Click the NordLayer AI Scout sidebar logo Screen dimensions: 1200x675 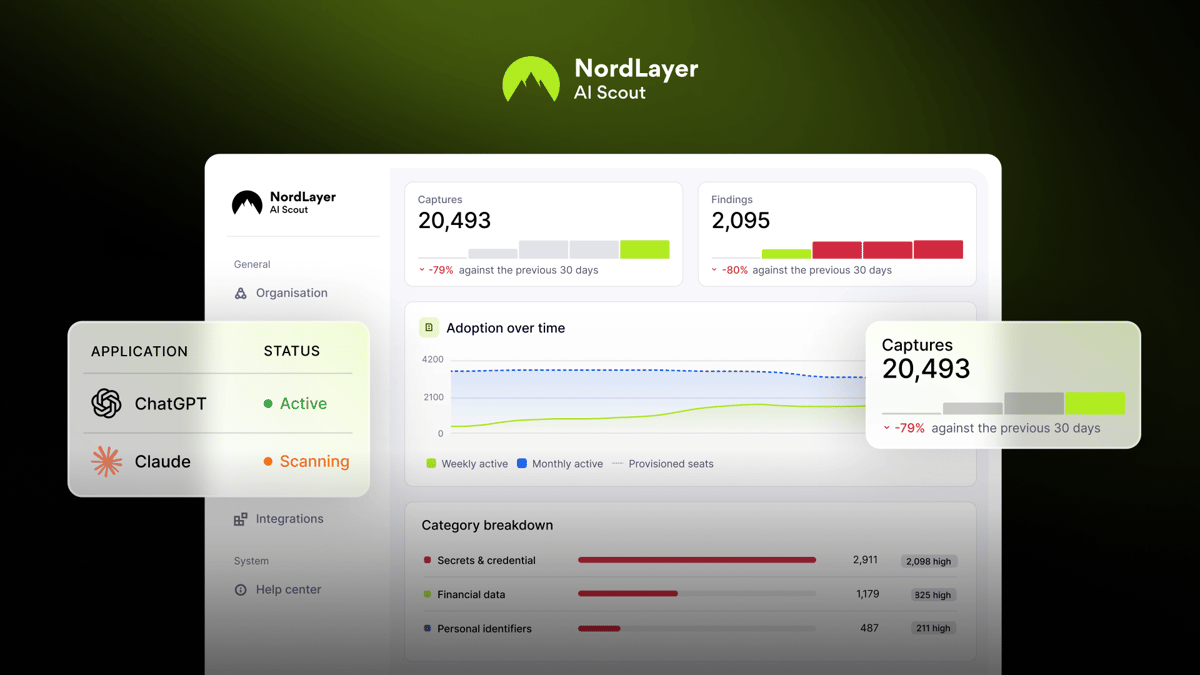284,203
